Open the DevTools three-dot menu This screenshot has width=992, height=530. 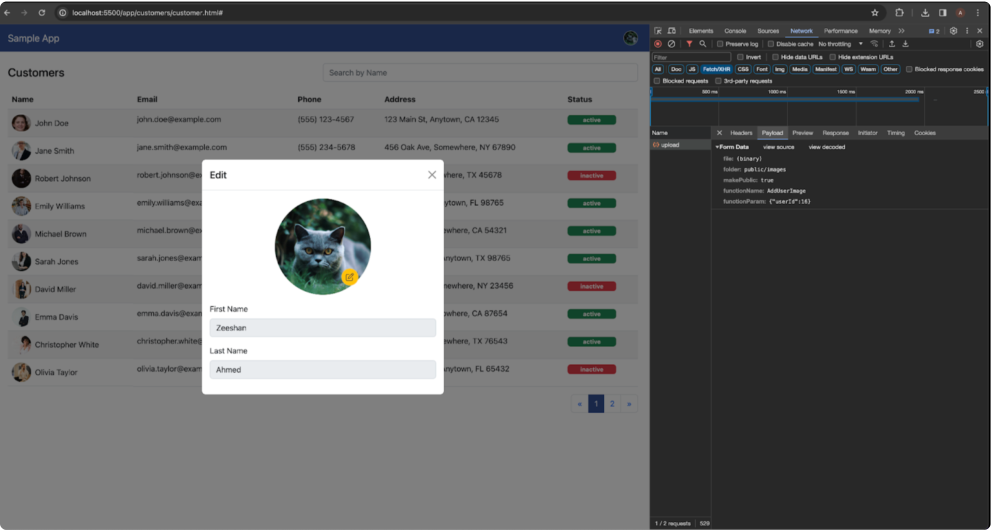pyautogui.click(x=967, y=31)
